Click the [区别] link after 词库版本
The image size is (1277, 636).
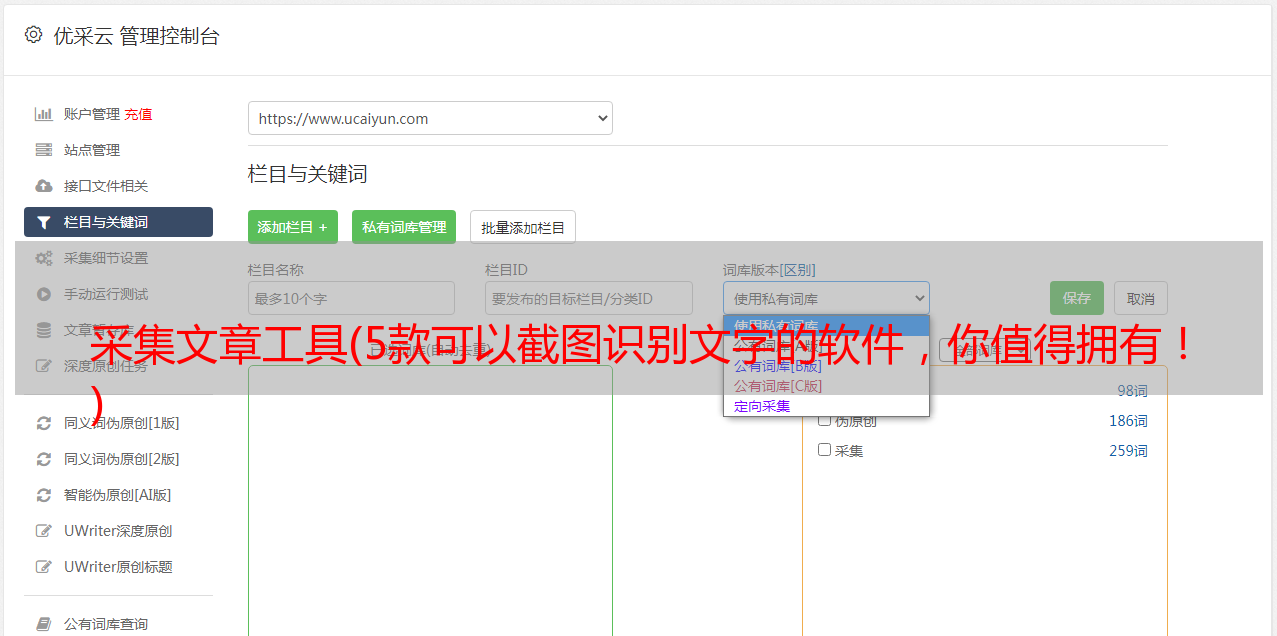[x=799, y=270]
